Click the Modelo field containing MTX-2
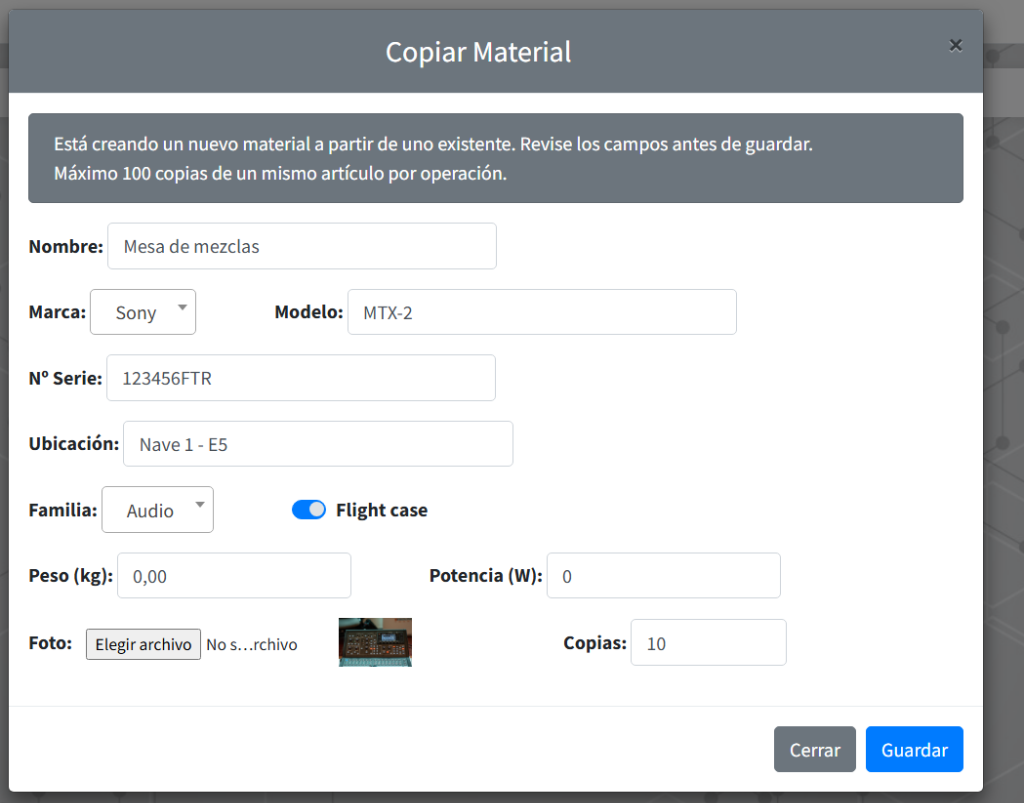Viewport: 1024px width, 803px height. [541, 311]
